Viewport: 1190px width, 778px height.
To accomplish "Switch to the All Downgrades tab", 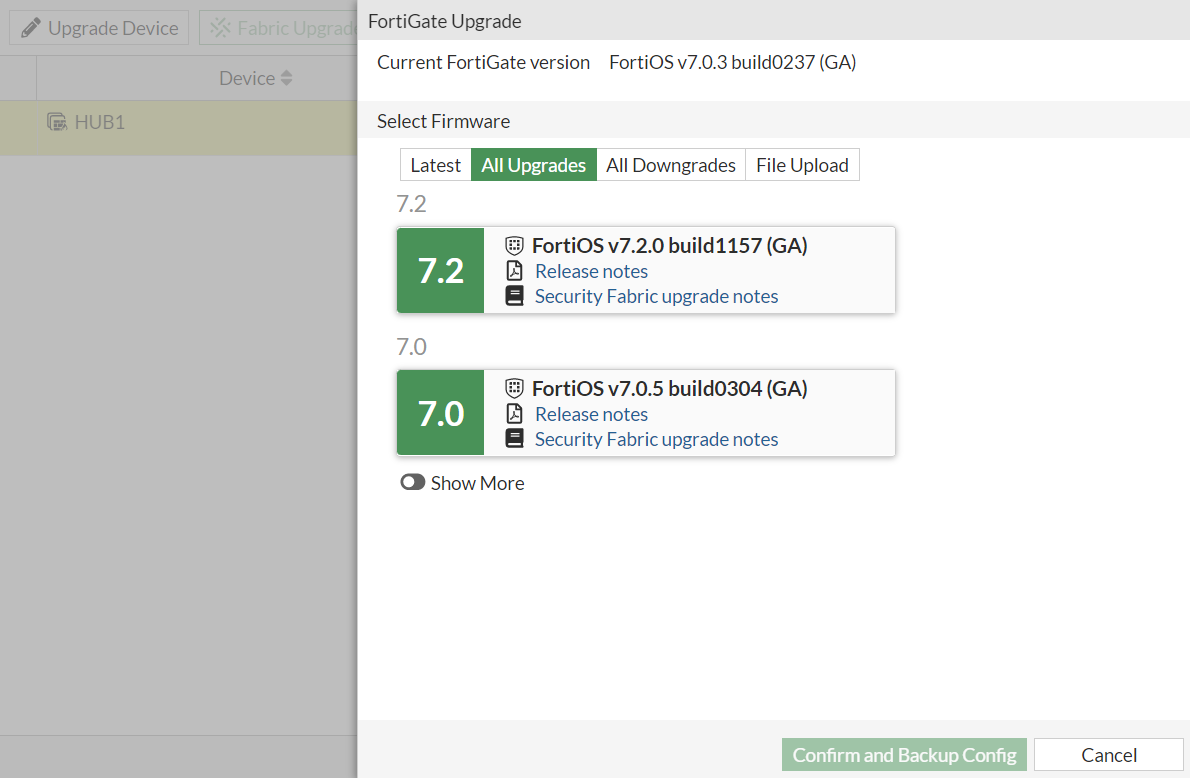I will 670,164.
